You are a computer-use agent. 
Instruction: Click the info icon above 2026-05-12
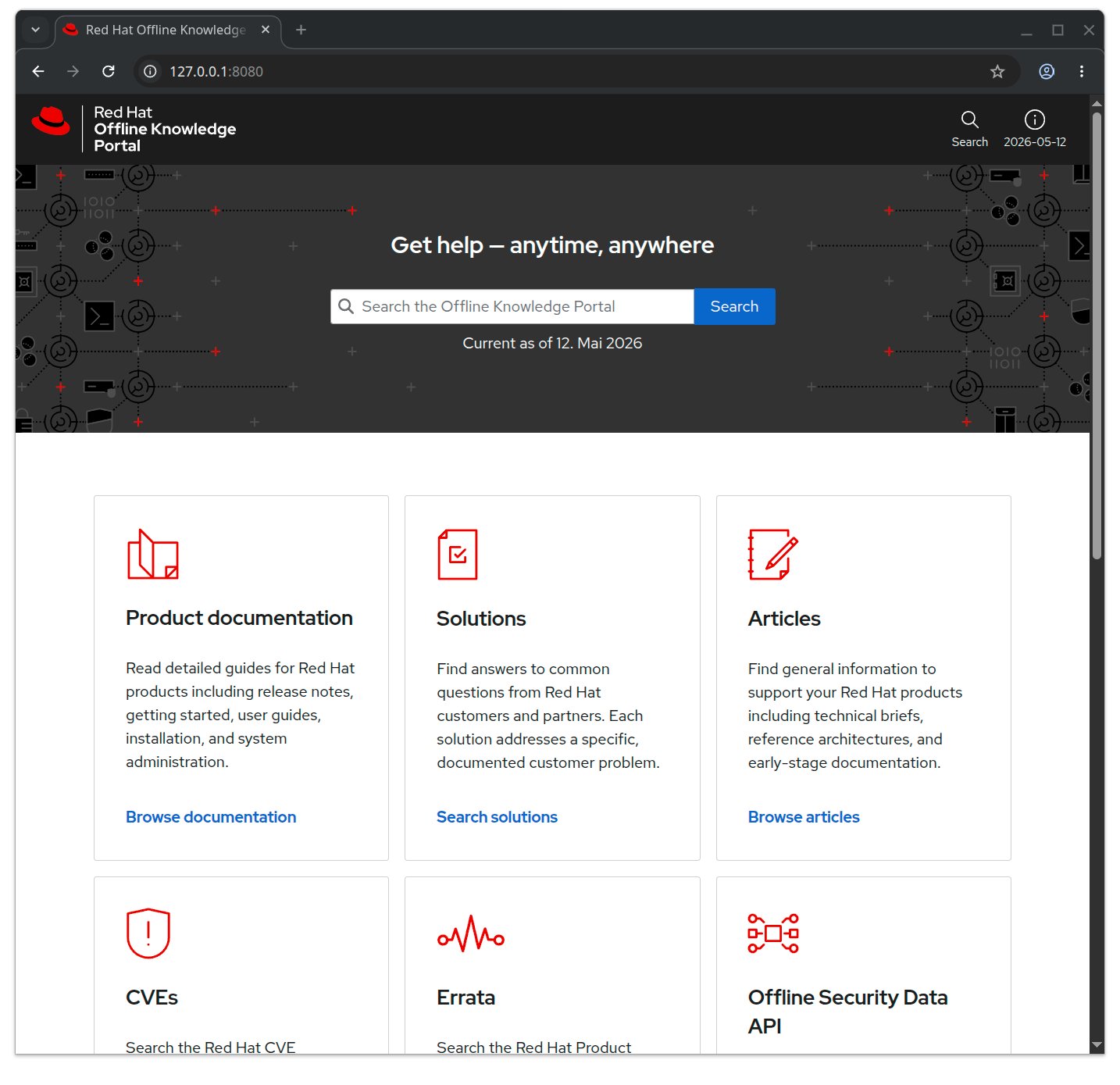pos(1034,120)
